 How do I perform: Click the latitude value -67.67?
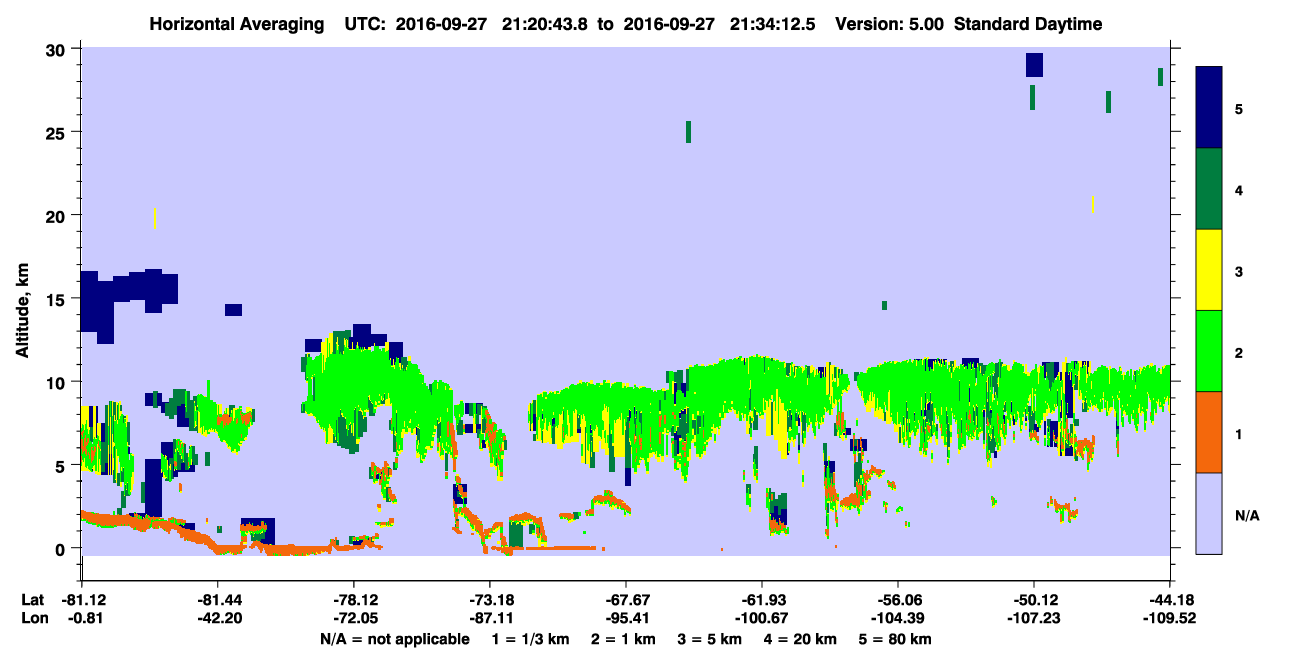point(626,599)
